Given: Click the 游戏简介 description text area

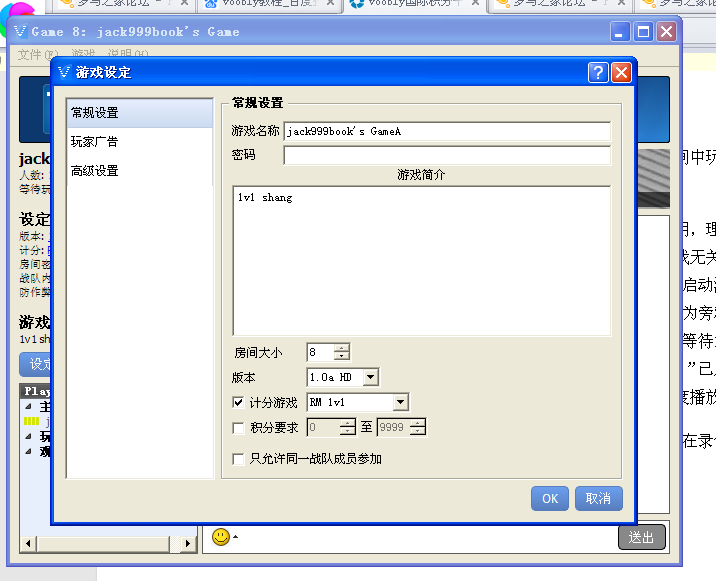Looking at the screenshot, I should [x=421, y=261].
